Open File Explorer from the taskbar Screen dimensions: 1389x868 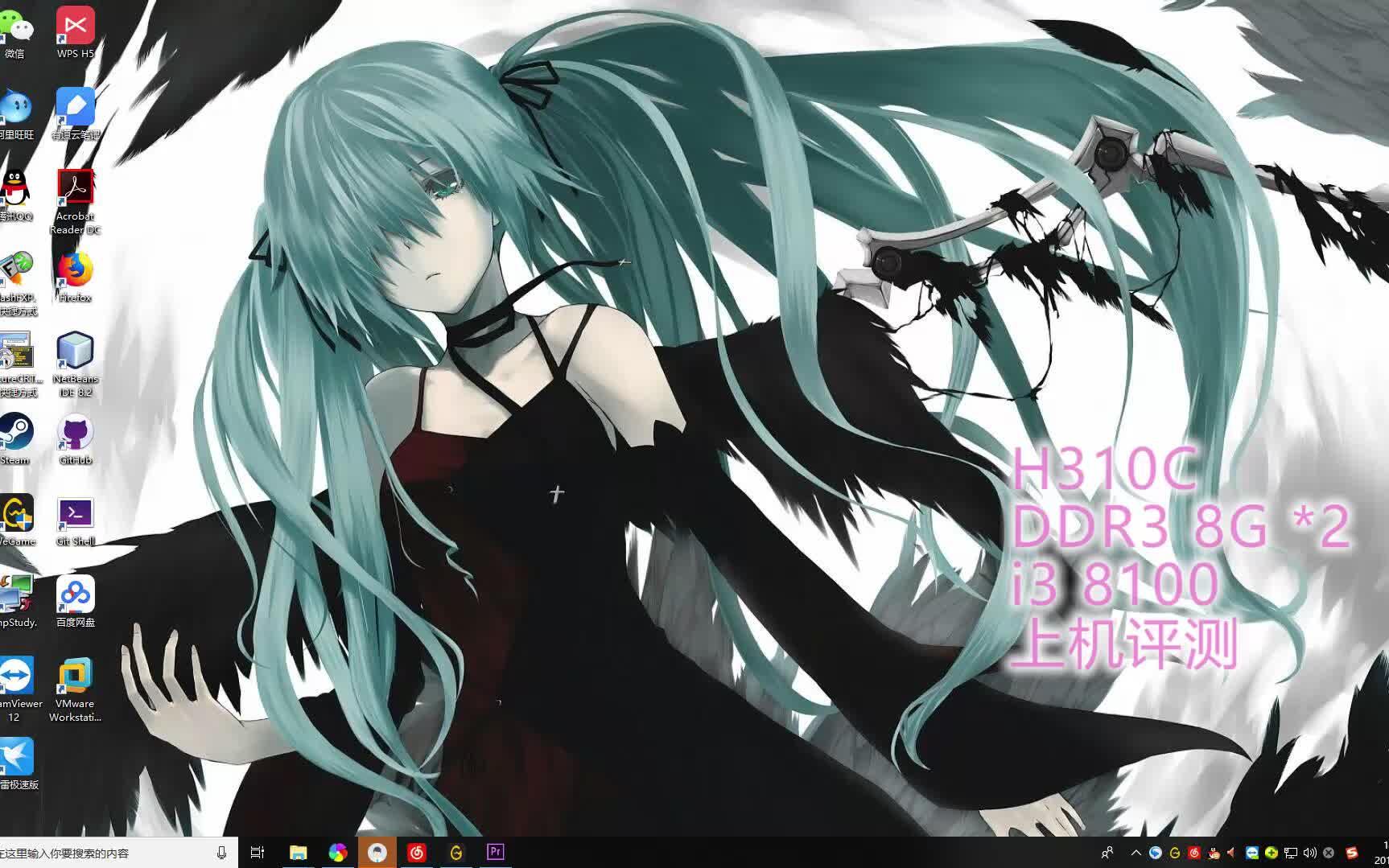pos(299,853)
